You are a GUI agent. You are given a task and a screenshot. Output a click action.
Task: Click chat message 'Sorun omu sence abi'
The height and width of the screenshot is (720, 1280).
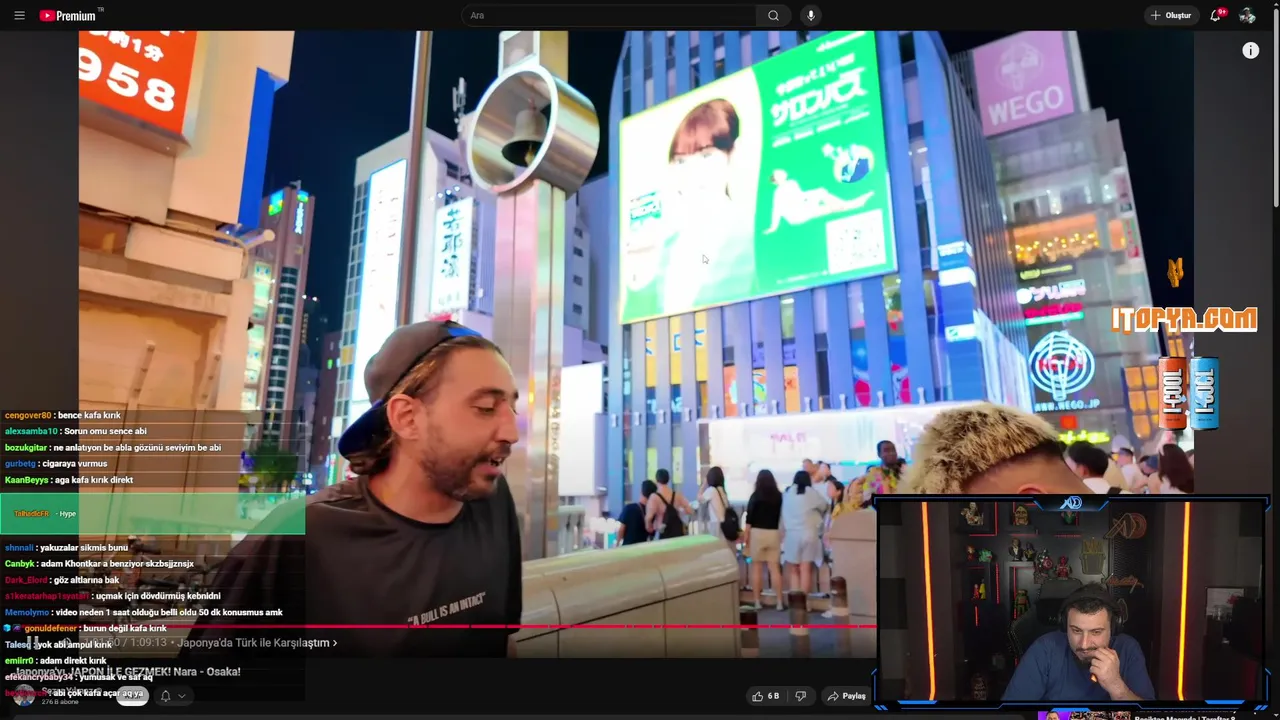[x=105, y=431]
